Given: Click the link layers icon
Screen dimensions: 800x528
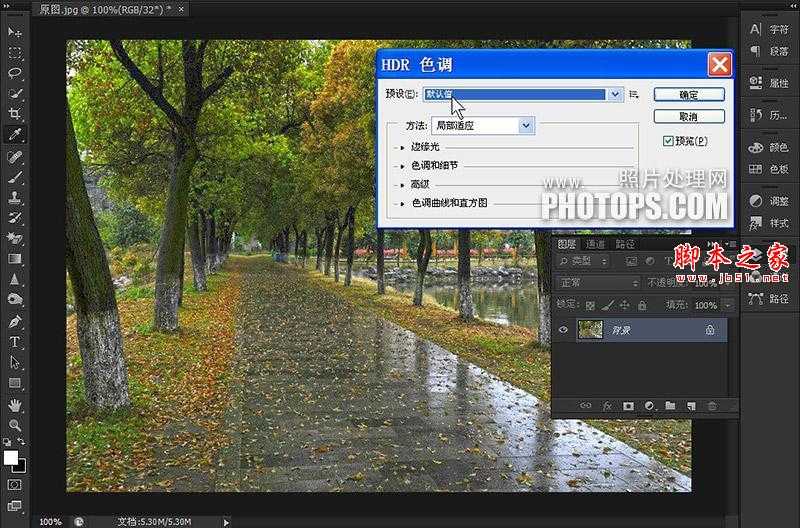Looking at the screenshot, I should 586,406.
